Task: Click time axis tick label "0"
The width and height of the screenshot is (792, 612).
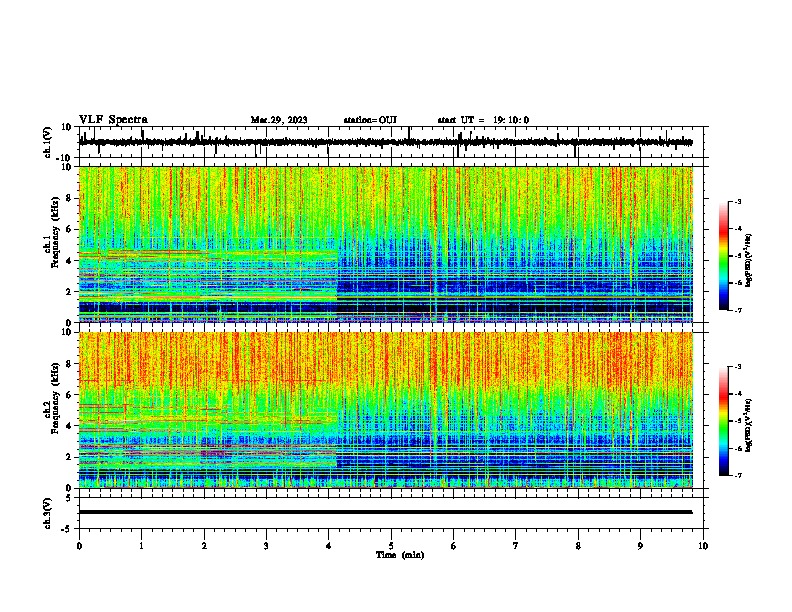Action: tap(79, 546)
